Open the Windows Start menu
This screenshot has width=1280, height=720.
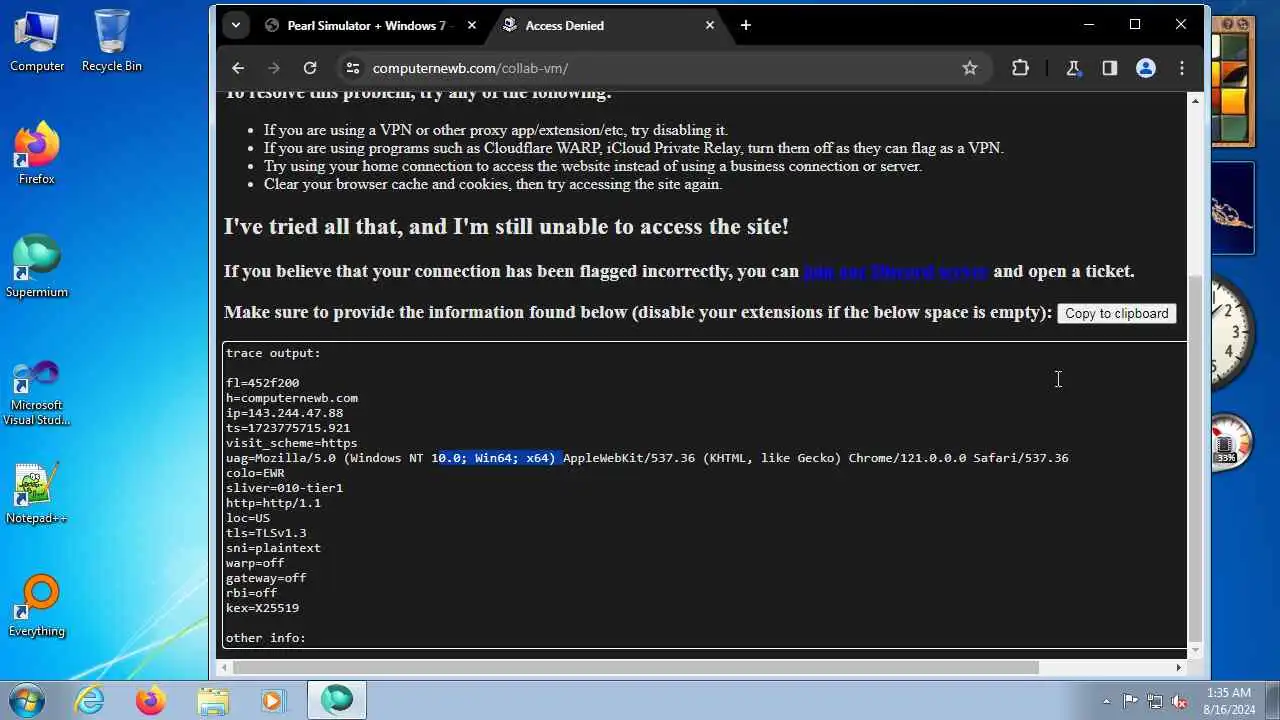(27, 700)
